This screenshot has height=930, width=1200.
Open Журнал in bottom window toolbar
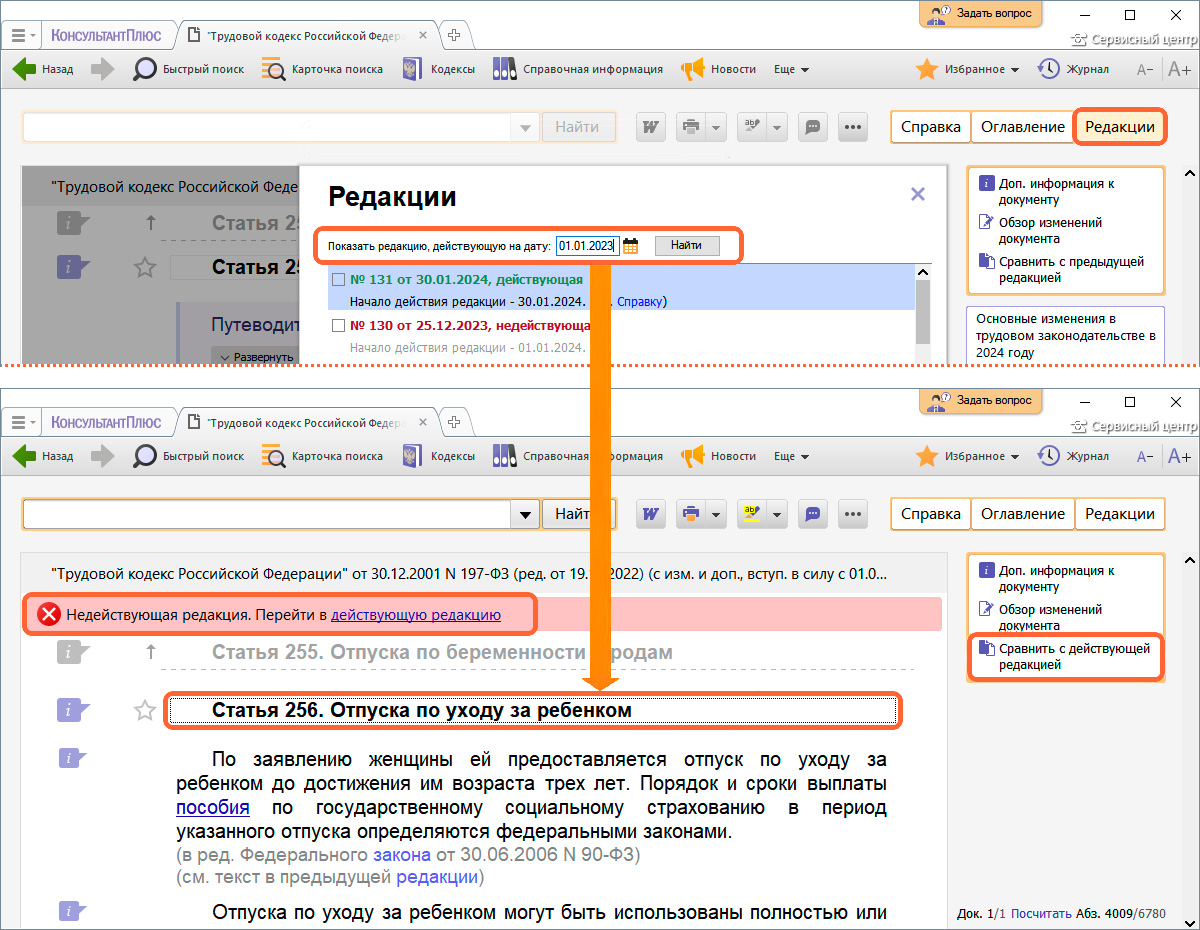point(1073,456)
